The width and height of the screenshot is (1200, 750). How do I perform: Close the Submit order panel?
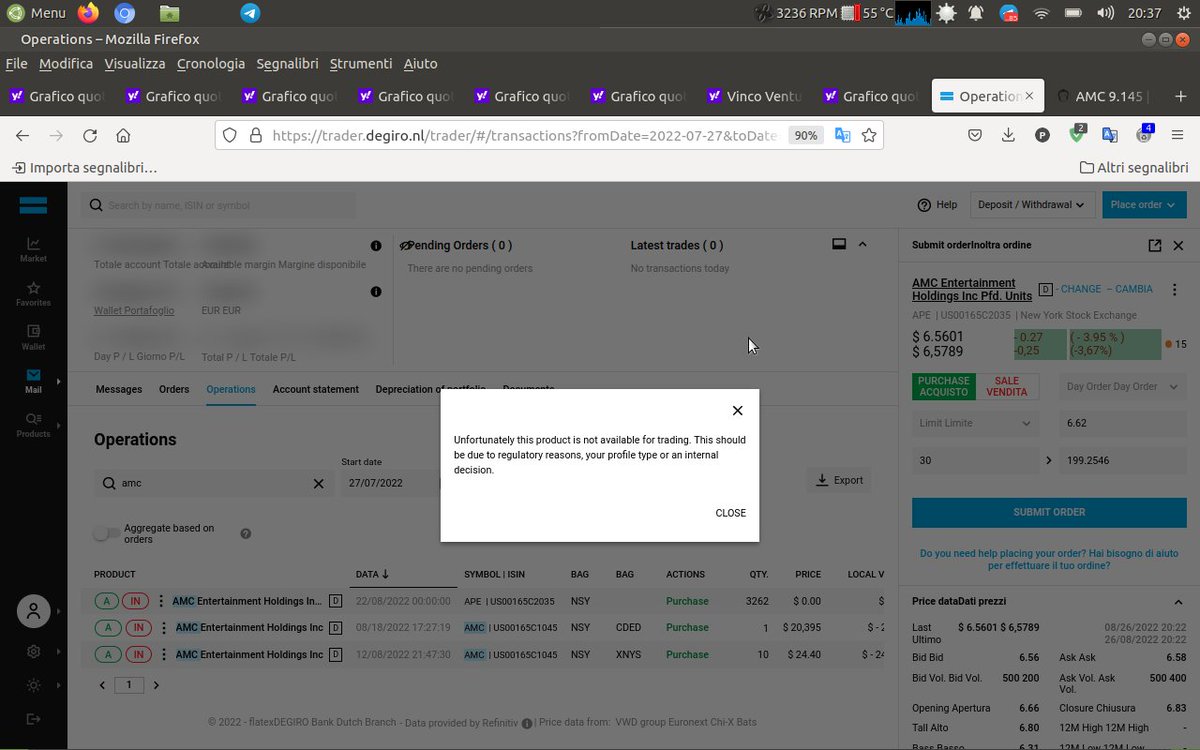(1178, 245)
